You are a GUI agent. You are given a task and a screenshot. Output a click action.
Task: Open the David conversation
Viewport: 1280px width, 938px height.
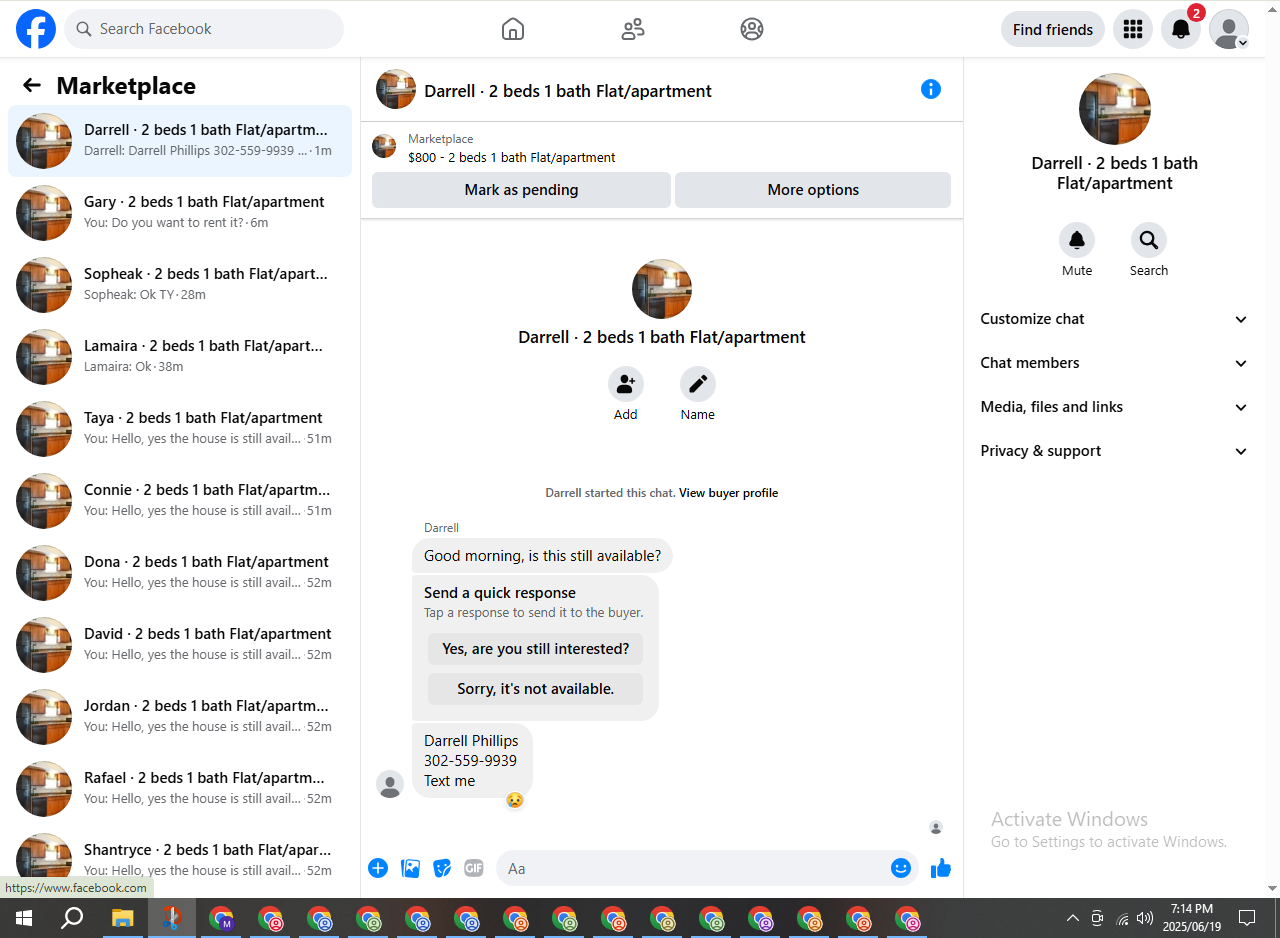click(180, 644)
